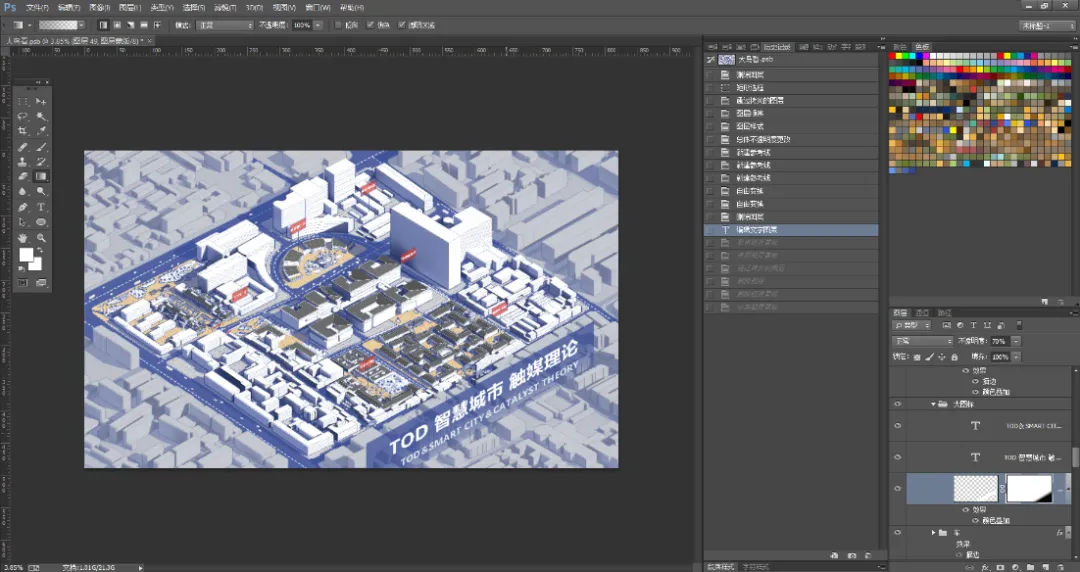Toggle visibility of the selected masked layer
The image size is (1080, 572).
pos(897,489)
